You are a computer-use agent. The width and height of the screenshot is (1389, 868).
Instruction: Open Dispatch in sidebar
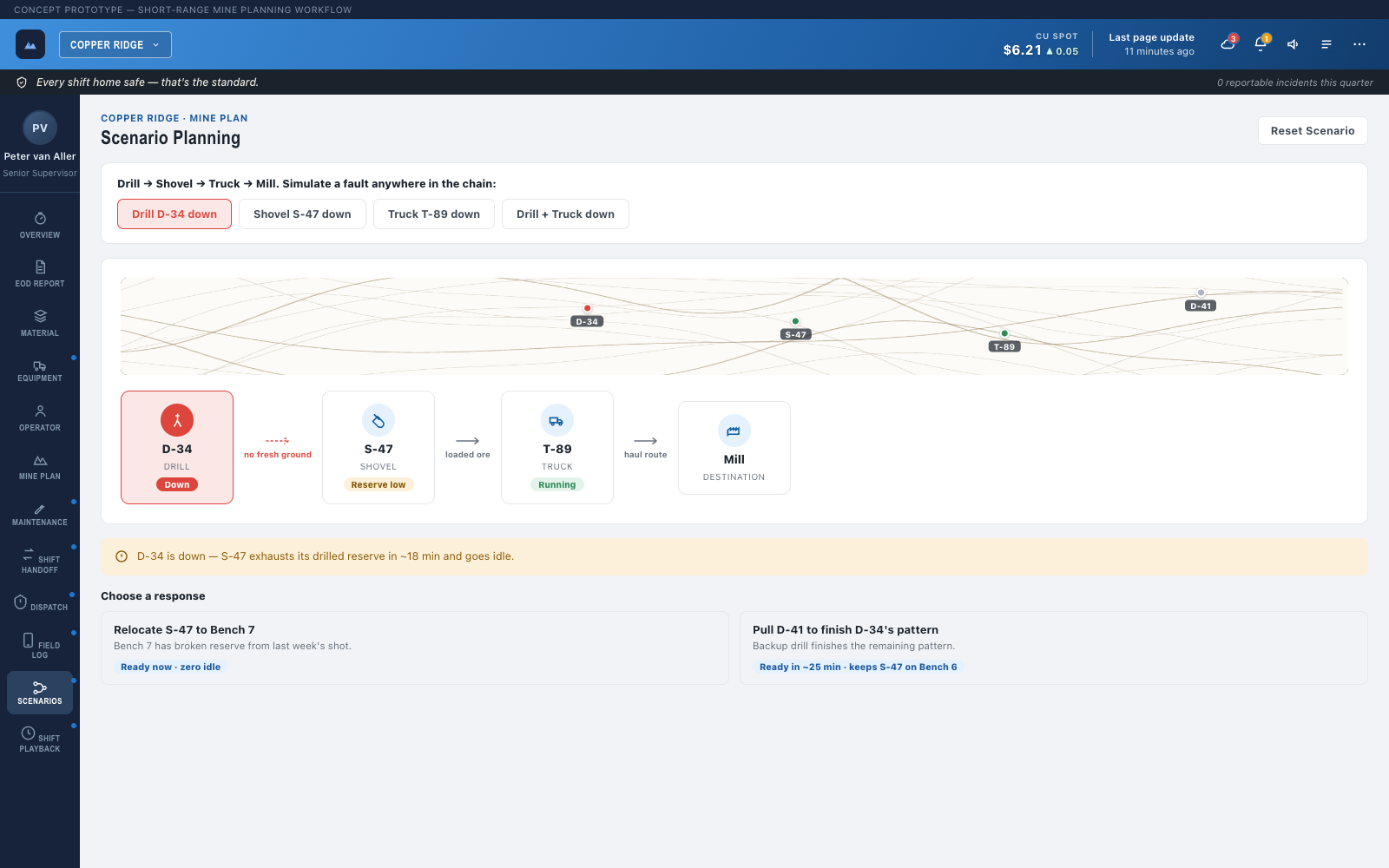click(40, 603)
